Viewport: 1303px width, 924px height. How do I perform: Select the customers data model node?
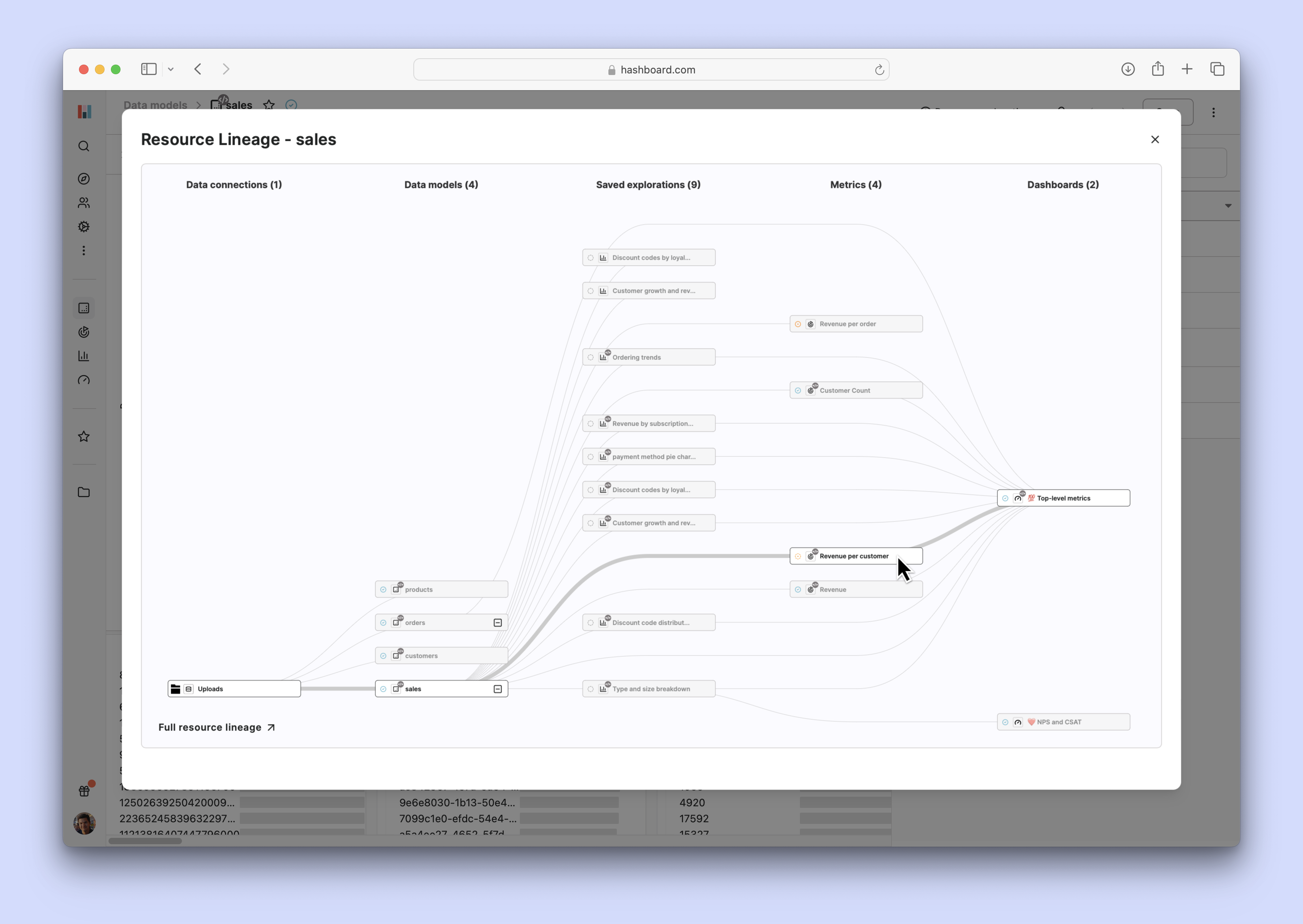(441, 656)
